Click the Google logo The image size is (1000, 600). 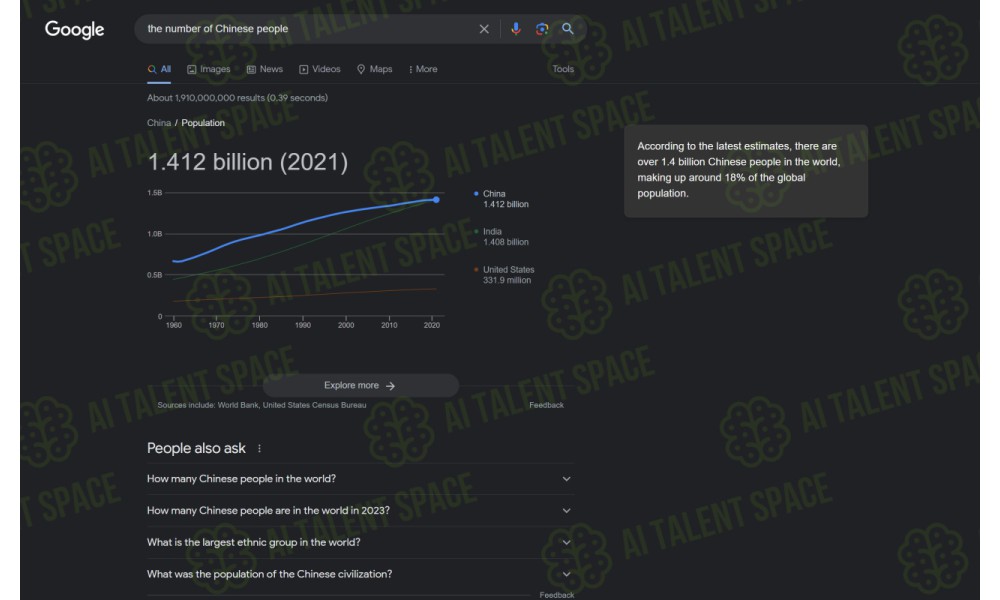pyautogui.click(x=74, y=29)
